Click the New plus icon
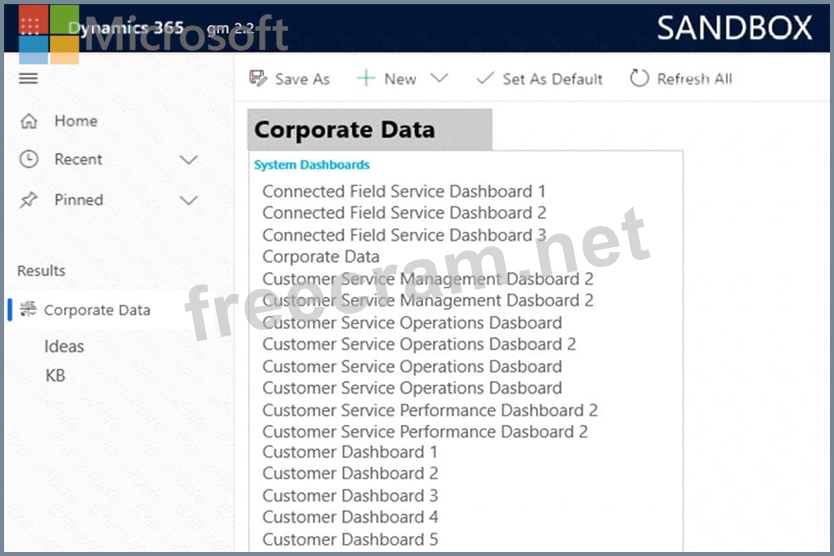 (x=366, y=78)
